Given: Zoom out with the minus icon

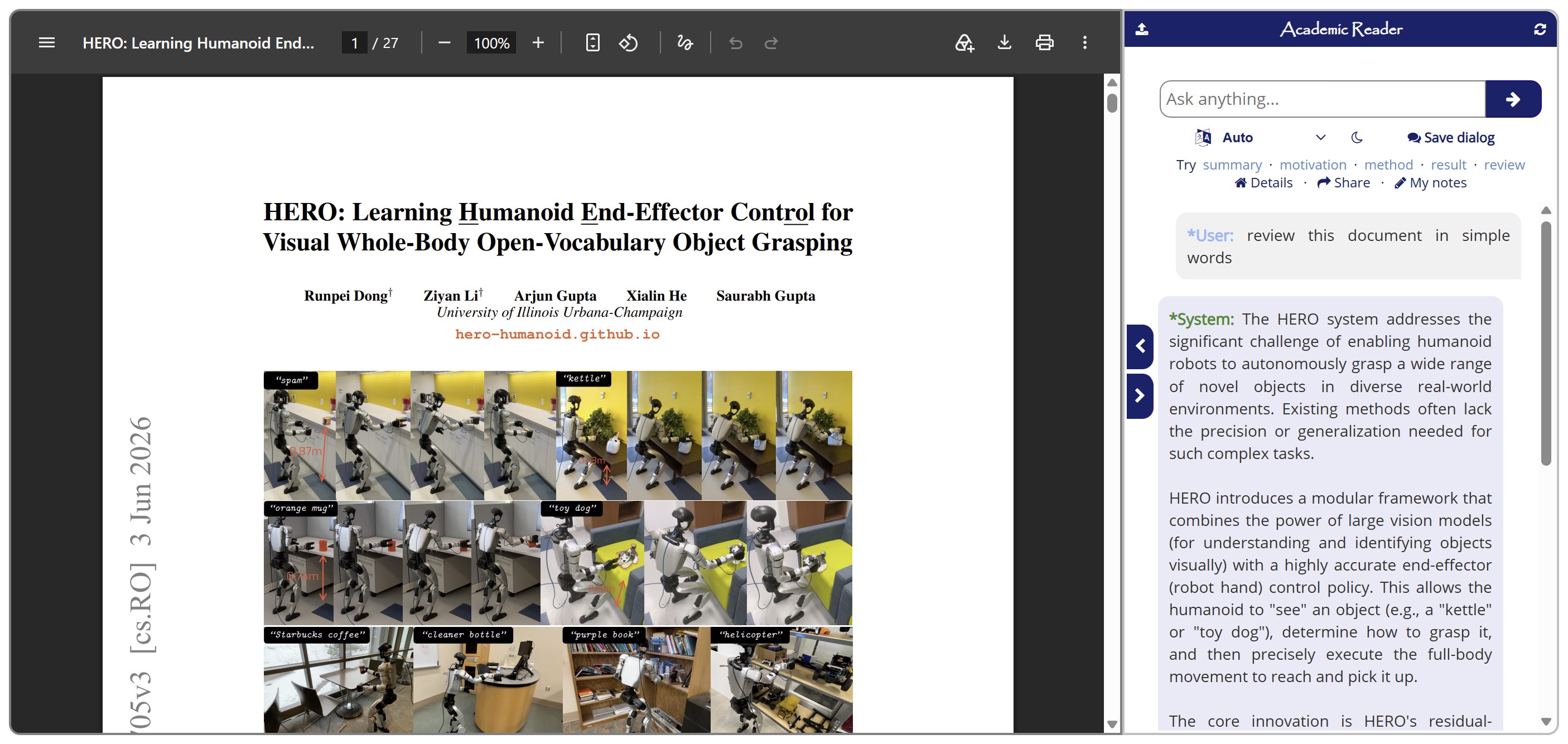Looking at the screenshot, I should (445, 42).
